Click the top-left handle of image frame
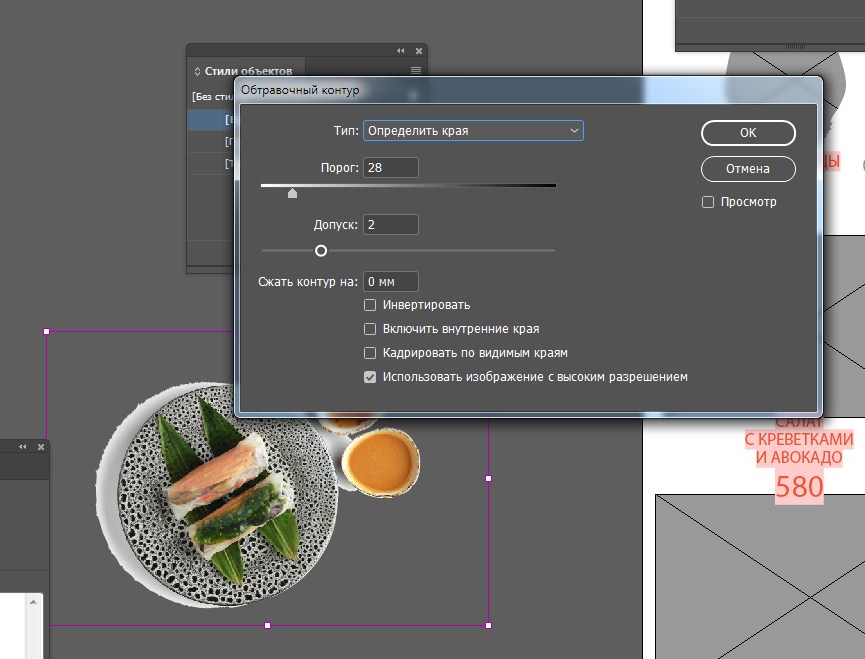 [46, 331]
